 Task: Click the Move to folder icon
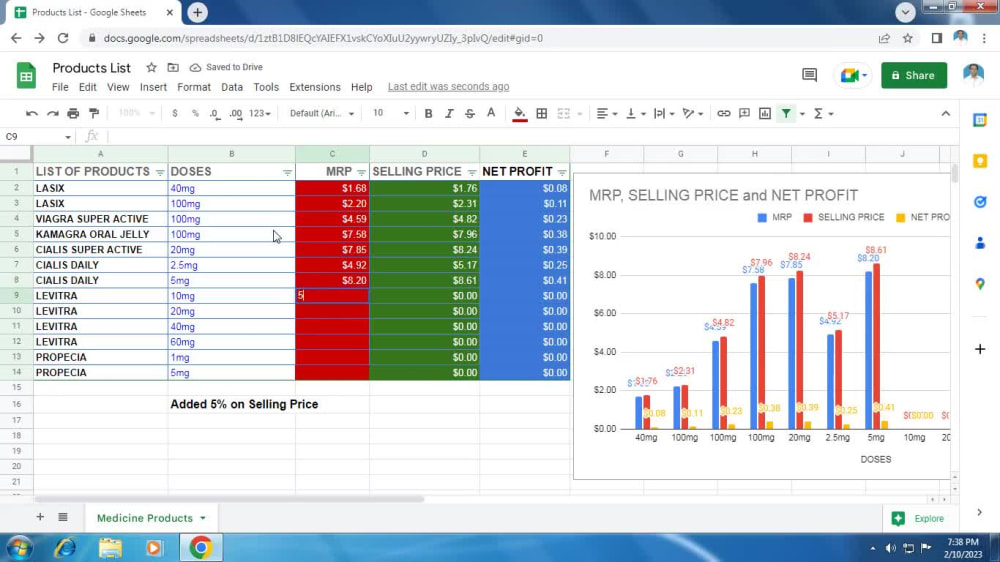(173, 68)
